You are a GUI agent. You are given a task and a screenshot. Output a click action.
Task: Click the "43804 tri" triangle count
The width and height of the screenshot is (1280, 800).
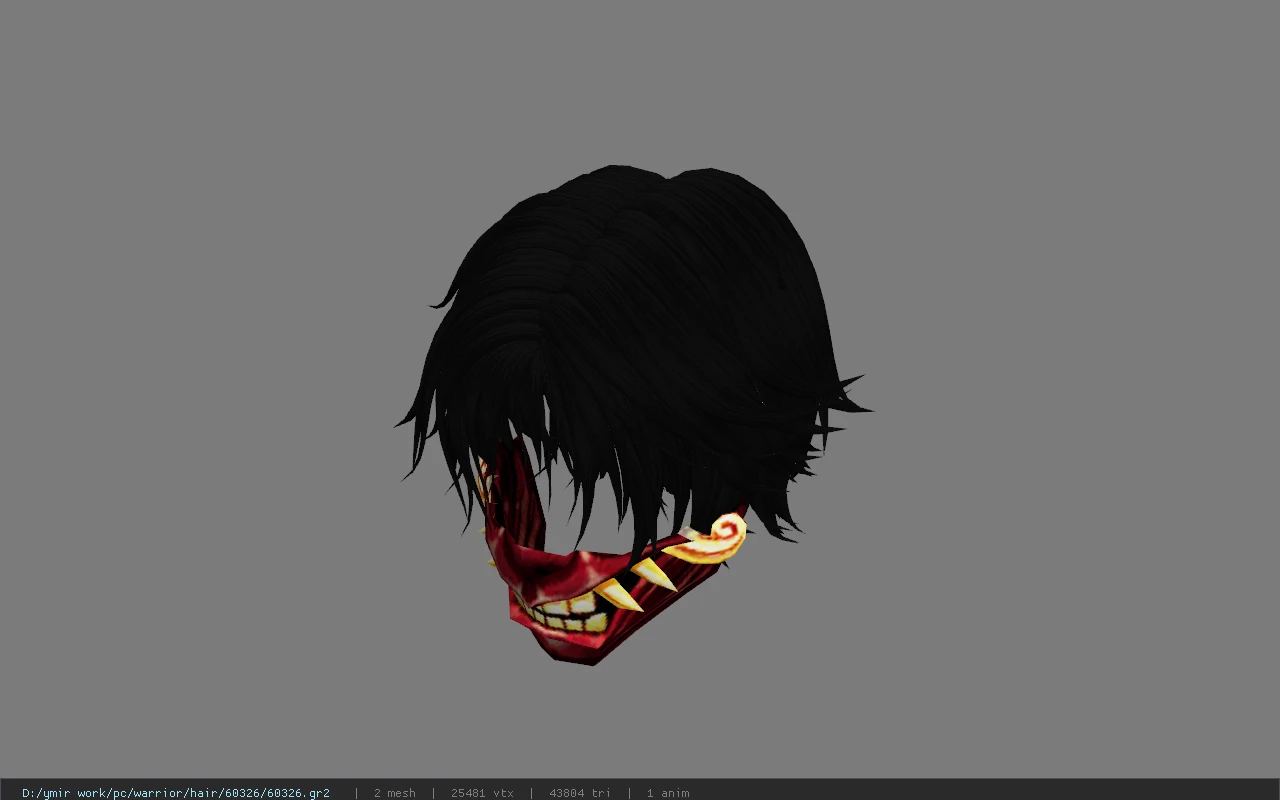click(580, 793)
